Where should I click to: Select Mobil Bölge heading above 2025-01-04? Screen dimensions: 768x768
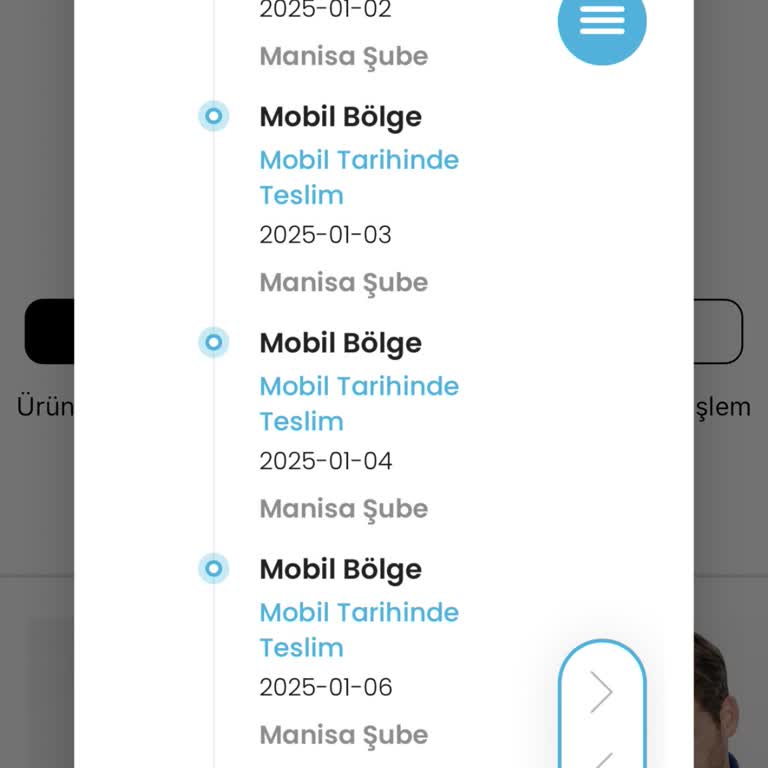click(x=340, y=343)
